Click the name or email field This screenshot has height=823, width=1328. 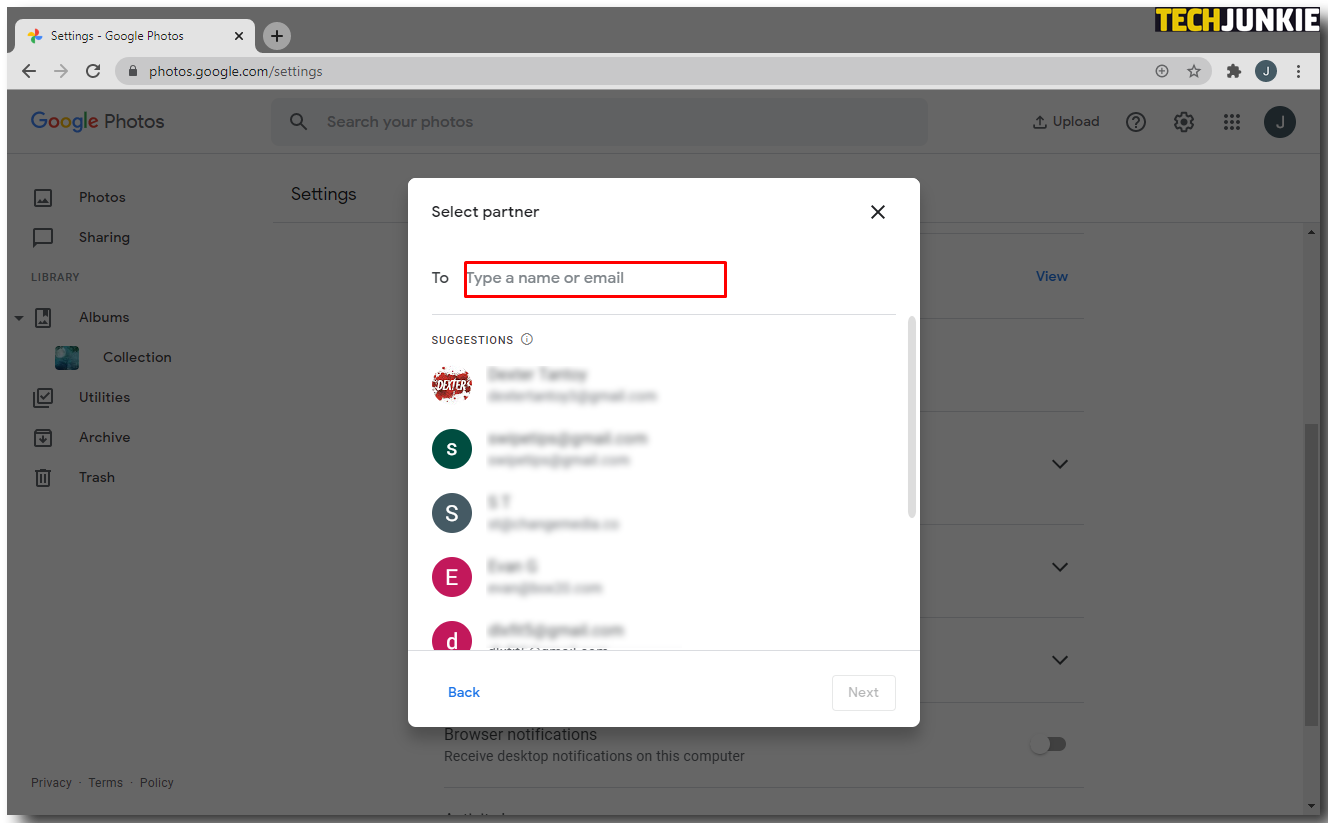click(x=595, y=278)
